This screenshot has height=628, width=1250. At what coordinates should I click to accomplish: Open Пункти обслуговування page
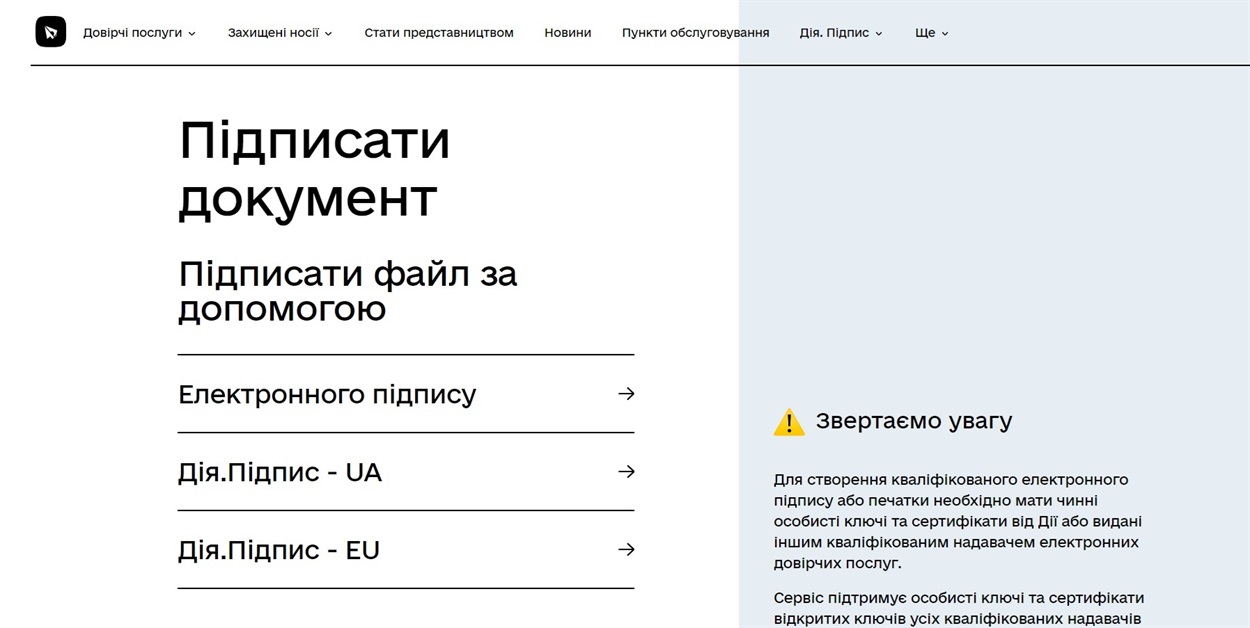[696, 33]
